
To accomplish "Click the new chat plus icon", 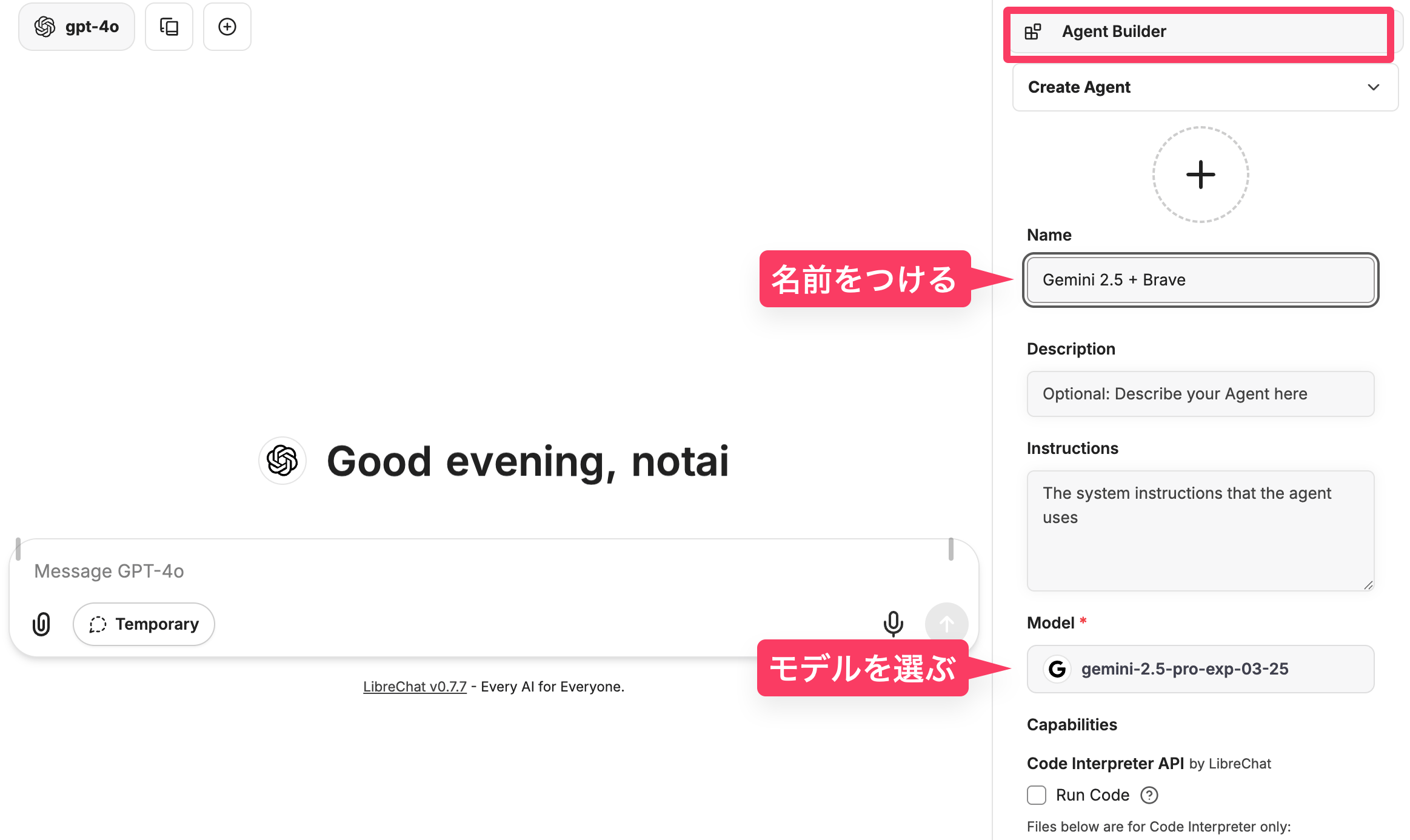I will click(227, 27).
